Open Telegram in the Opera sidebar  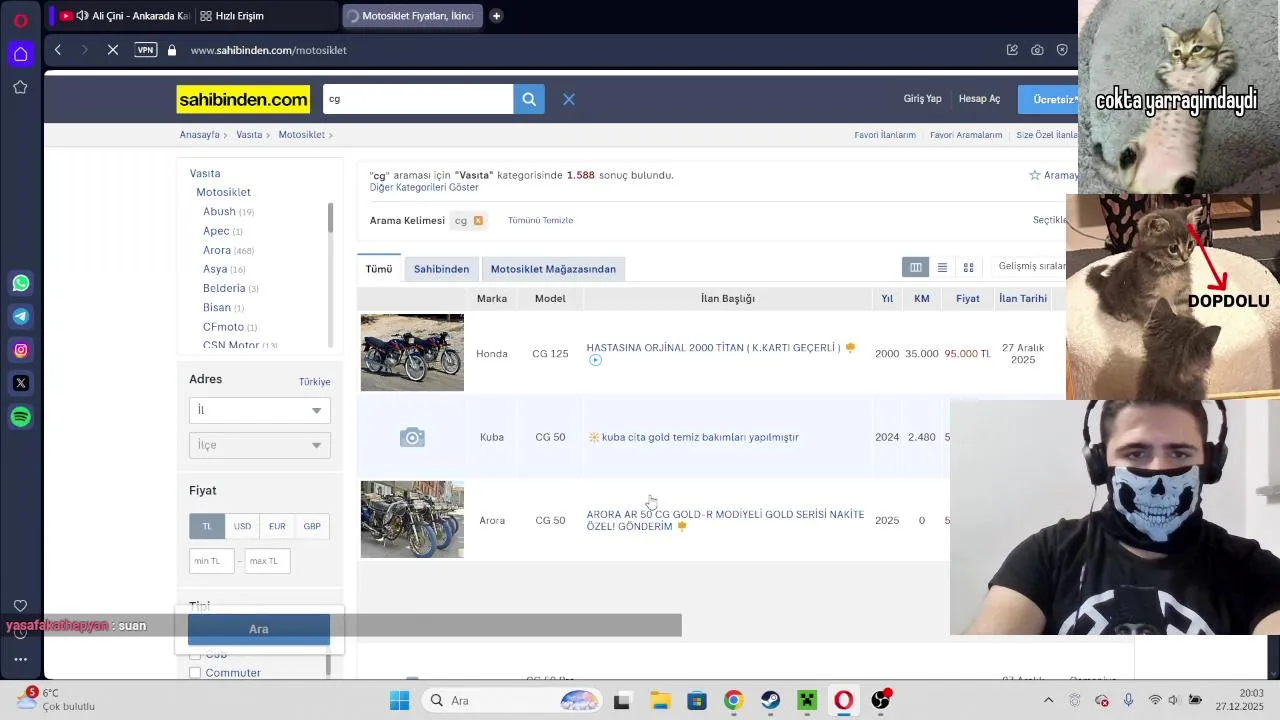[21, 316]
